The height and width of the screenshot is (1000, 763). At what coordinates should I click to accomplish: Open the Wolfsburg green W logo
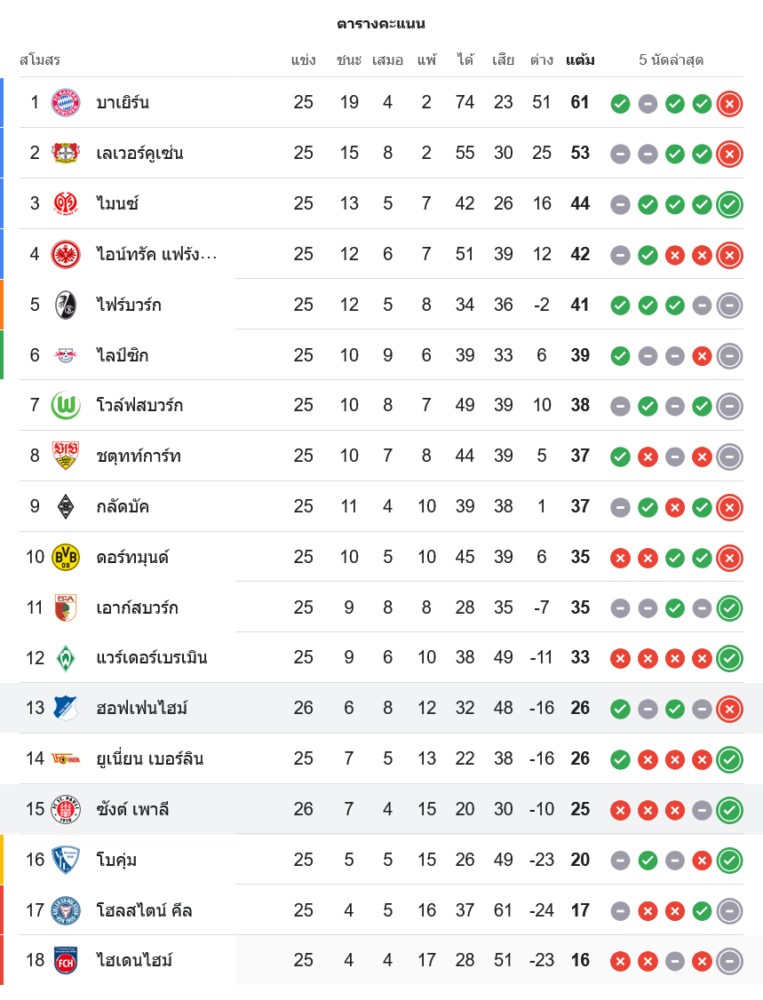coord(65,405)
